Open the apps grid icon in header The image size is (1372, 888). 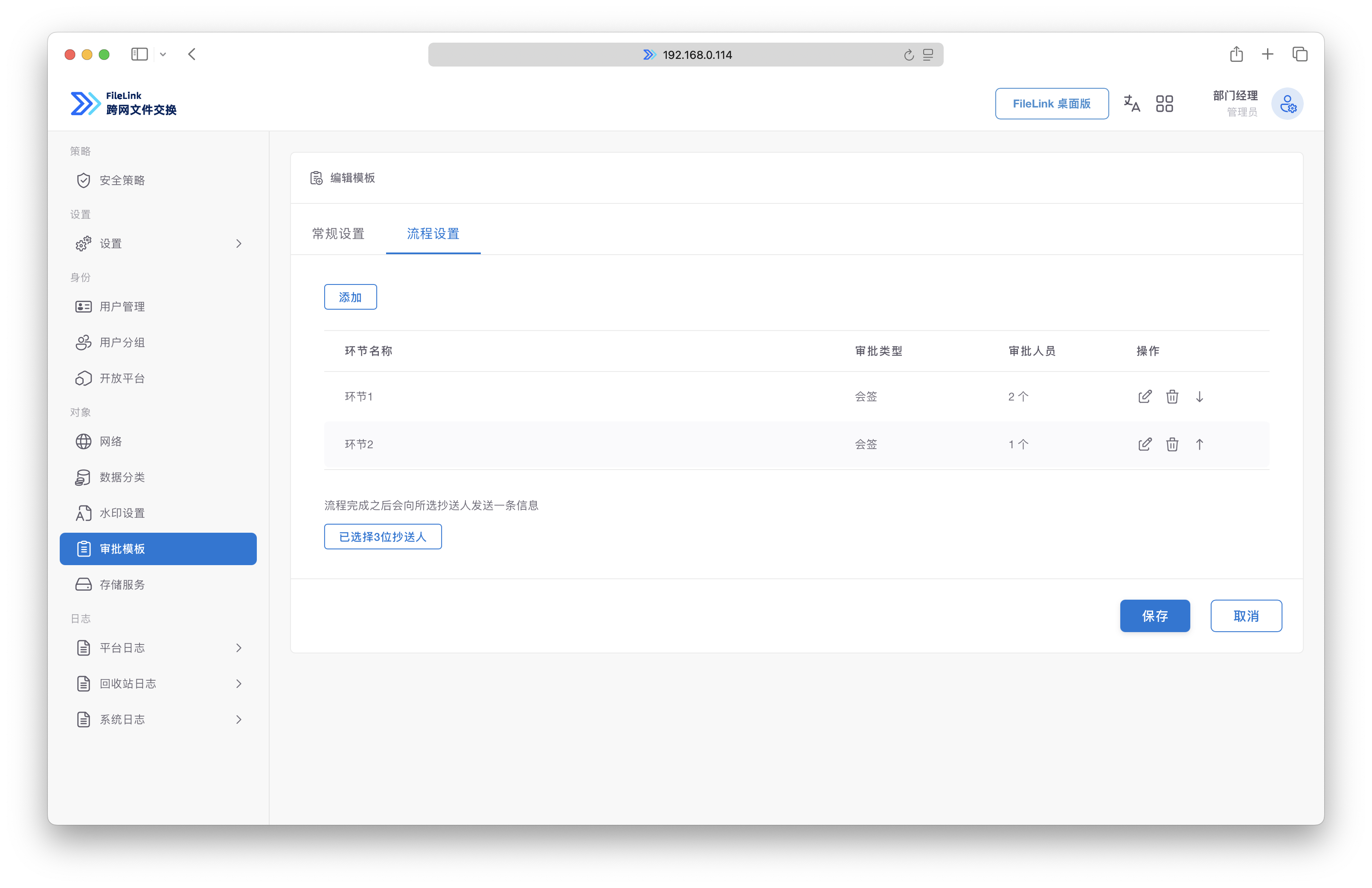(x=1164, y=103)
